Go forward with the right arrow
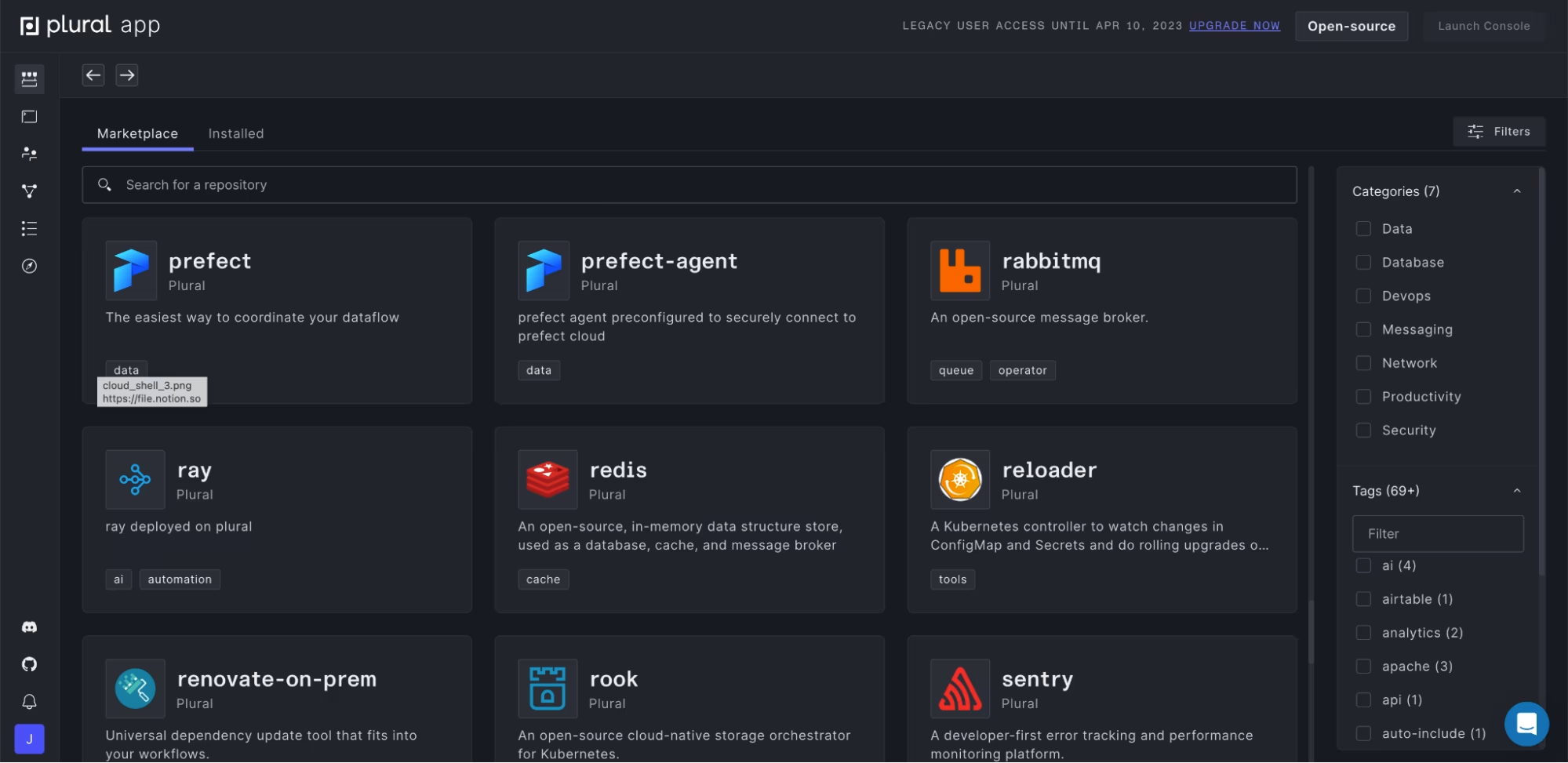Screen dimensions: 1568x763 click(127, 75)
